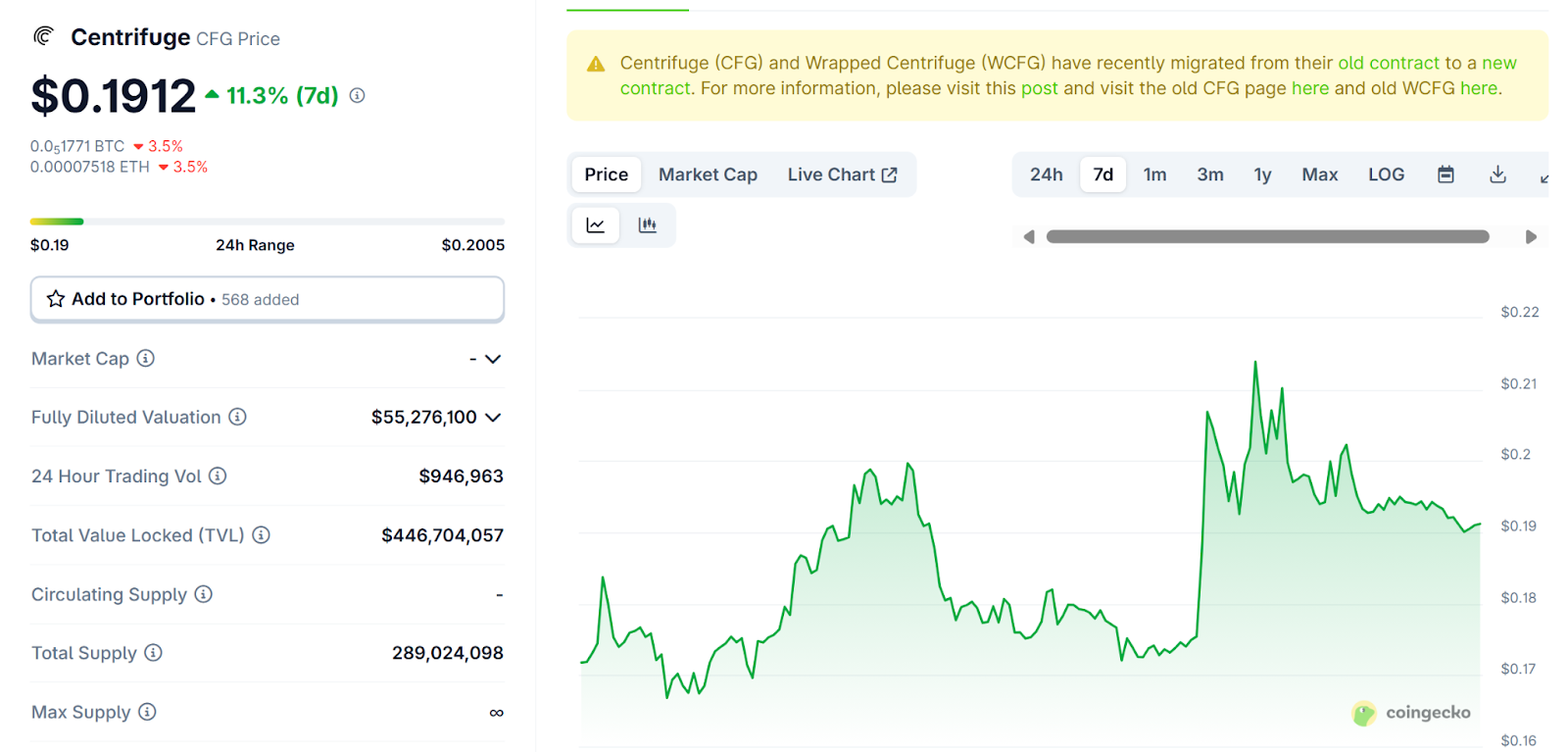This screenshot has width=1568, height=752.
Task: Show 24 Hour Trading Vol info icon
Action: click(x=218, y=476)
